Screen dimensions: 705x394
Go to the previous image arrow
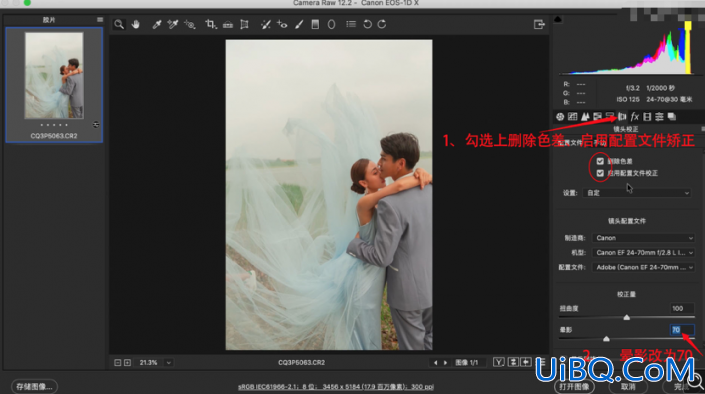[x=435, y=363]
